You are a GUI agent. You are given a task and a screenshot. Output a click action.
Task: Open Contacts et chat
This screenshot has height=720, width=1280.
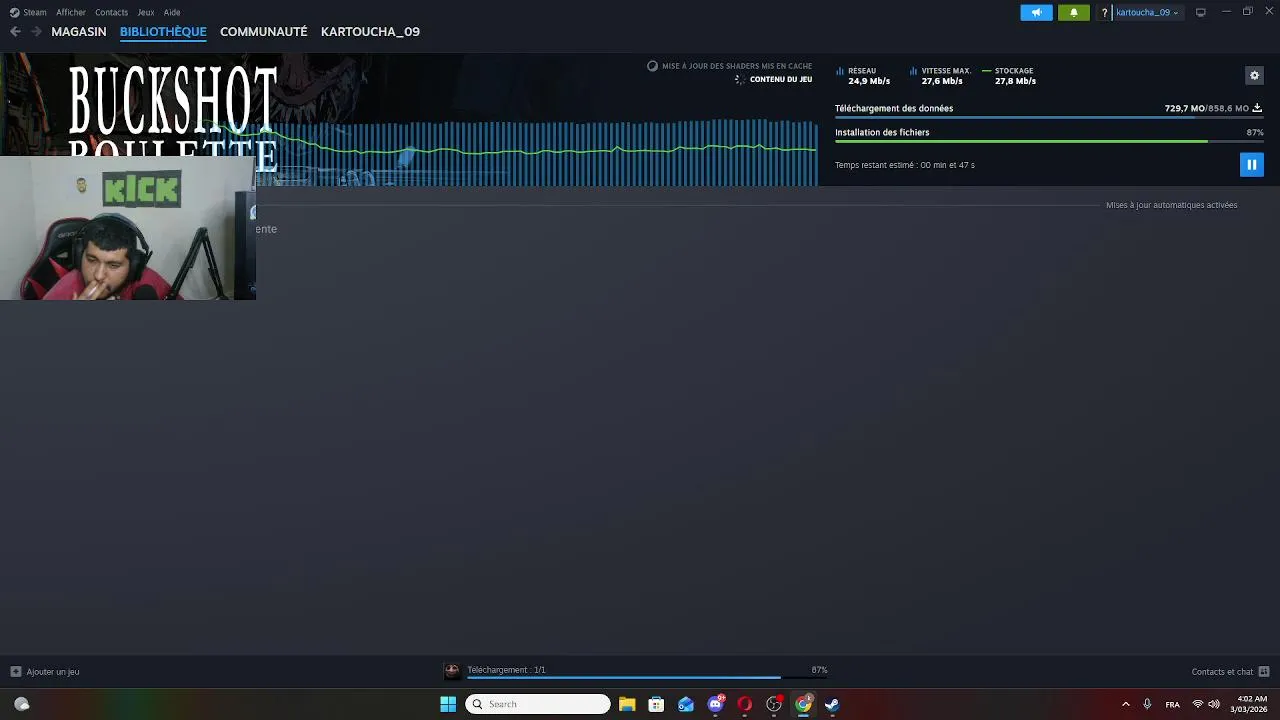point(1222,672)
